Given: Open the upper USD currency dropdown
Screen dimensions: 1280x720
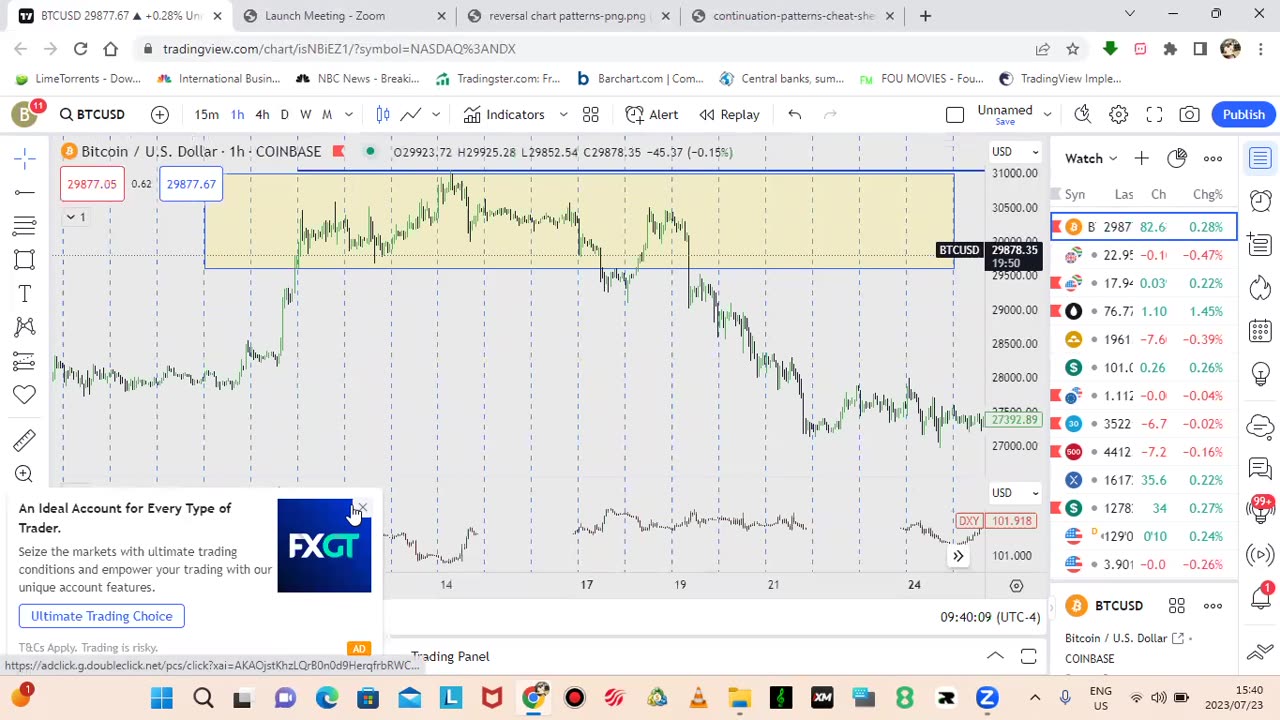Looking at the screenshot, I should click(x=1014, y=152).
